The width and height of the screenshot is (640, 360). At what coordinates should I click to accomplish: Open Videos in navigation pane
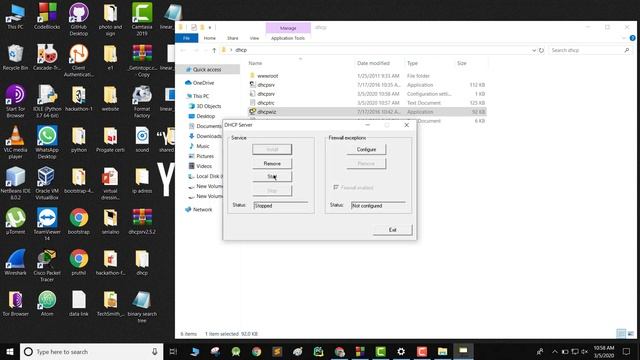point(204,166)
